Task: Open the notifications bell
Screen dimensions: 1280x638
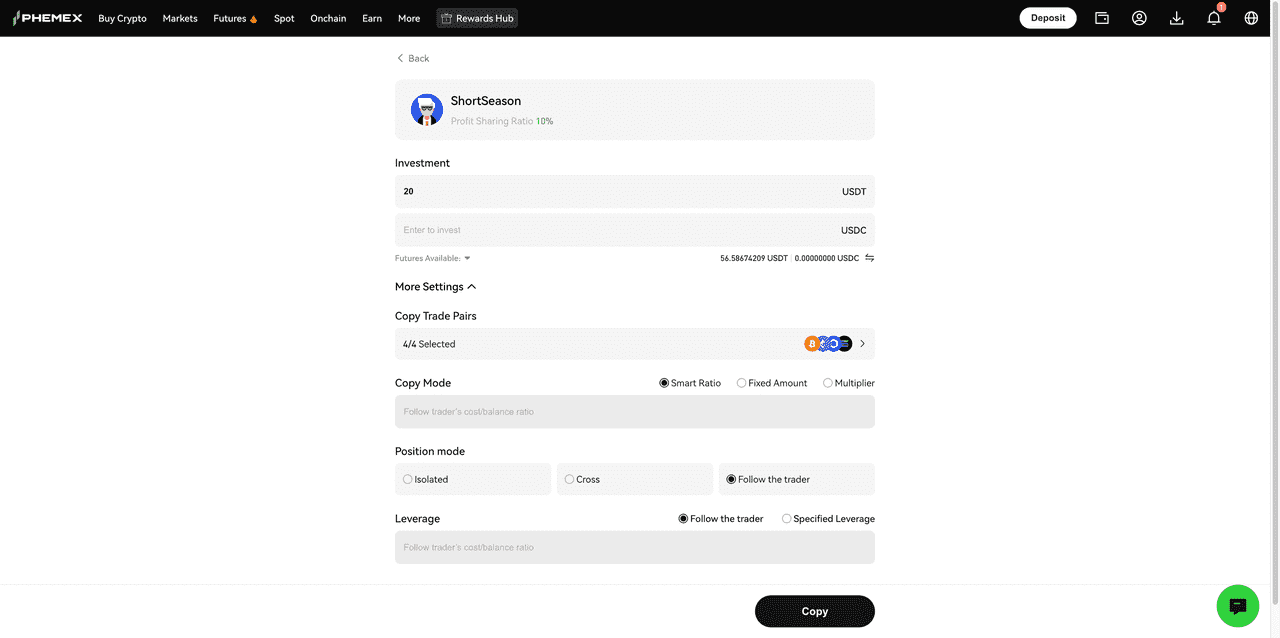Action: [x=1213, y=18]
